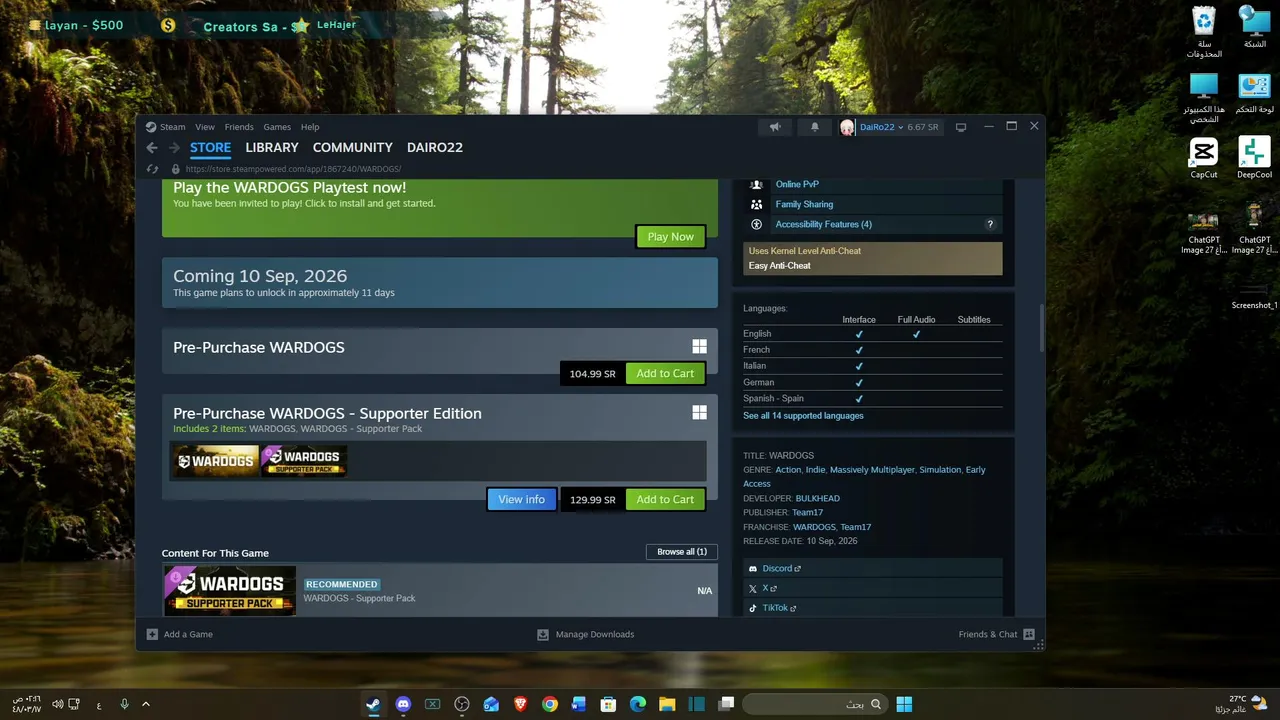
Task: Show hidden system tray icons
Action: (x=146, y=704)
